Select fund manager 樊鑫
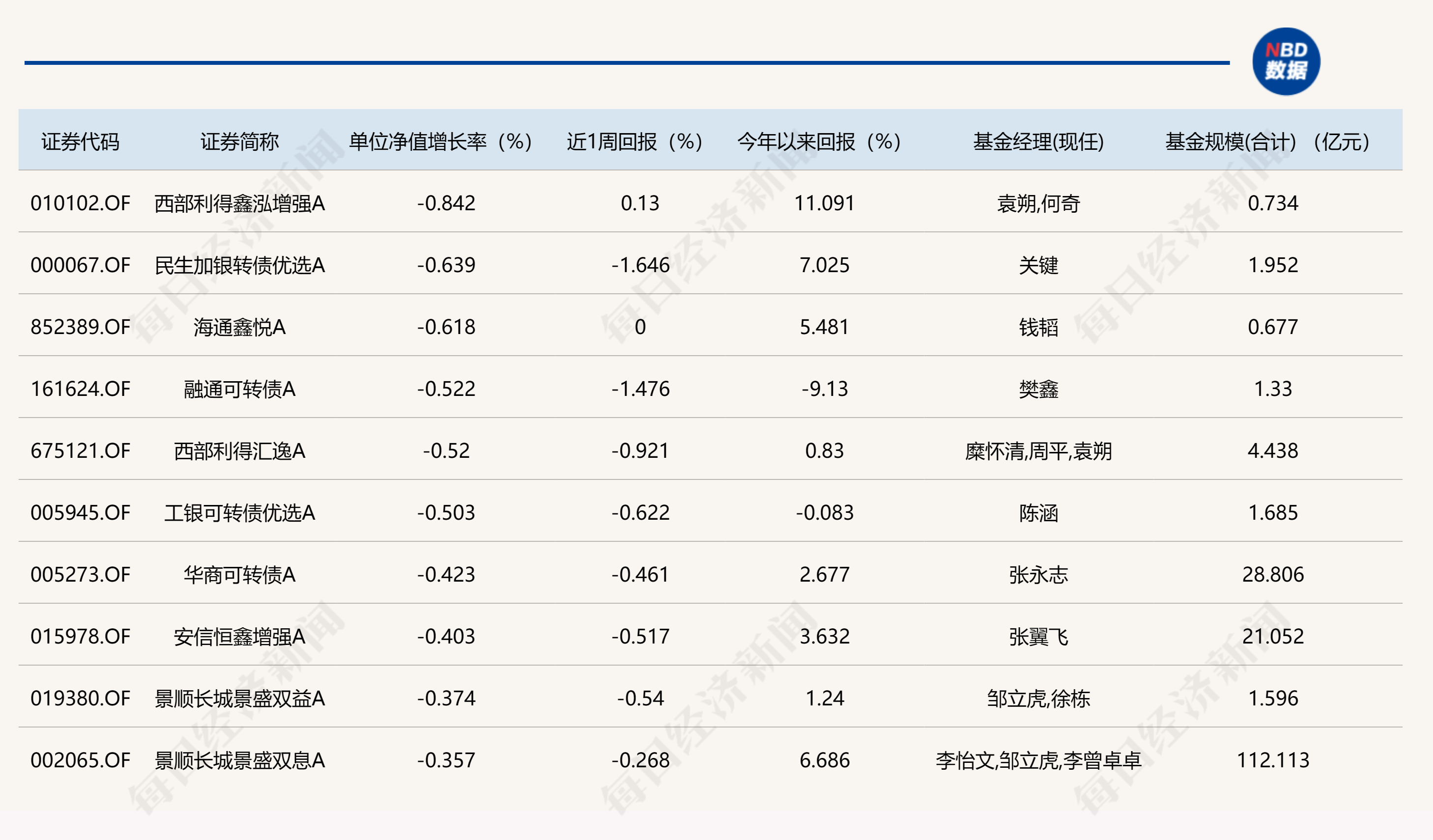 pyautogui.click(x=1038, y=390)
